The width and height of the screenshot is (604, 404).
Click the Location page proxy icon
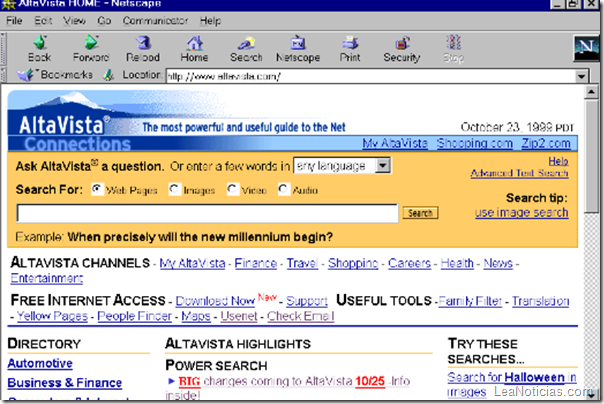coord(109,75)
